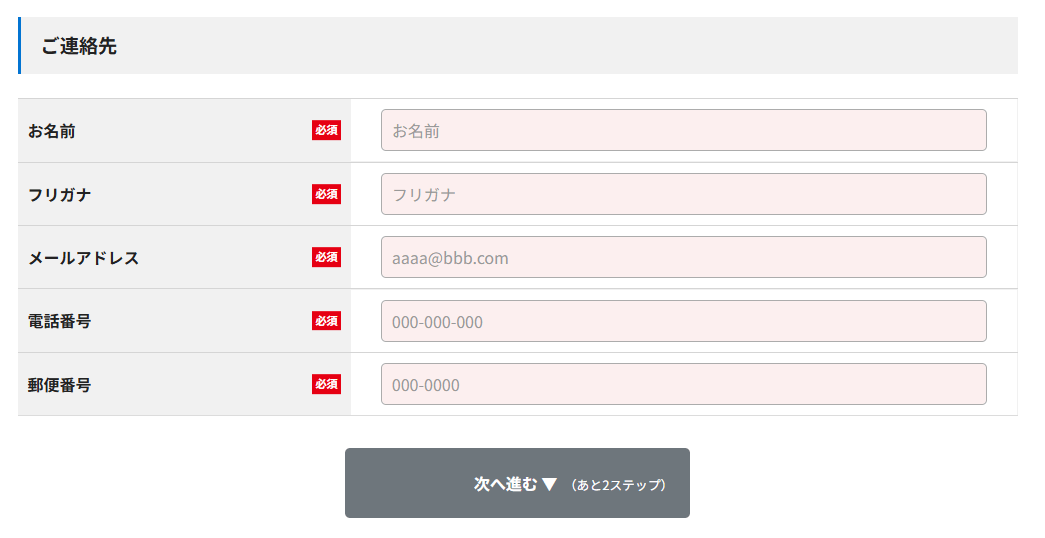Click the あと2ステップ text on button
The image size is (1045, 538).
pos(618,485)
